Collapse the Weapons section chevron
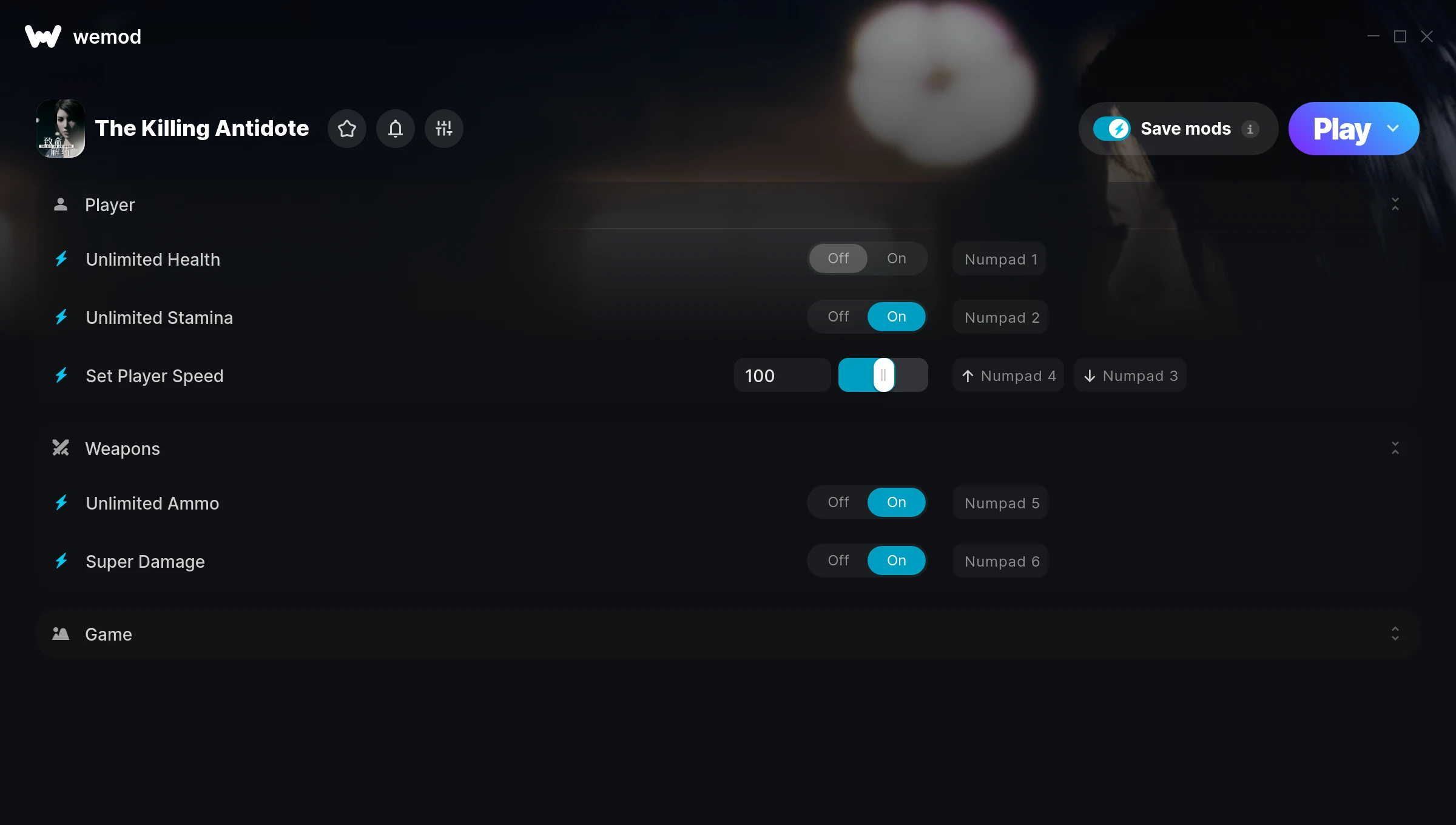The width and height of the screenshot is (1456, 825). (1395, 448)
